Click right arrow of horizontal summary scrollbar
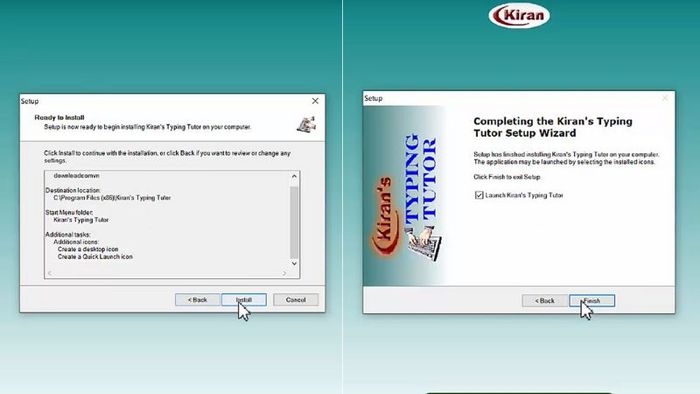This screenshot has height=394, width=700. pos(284,273)
